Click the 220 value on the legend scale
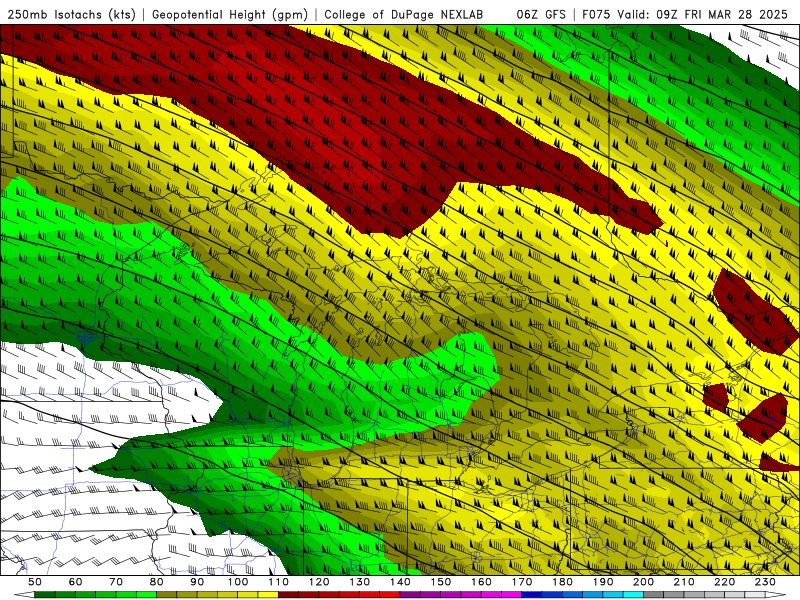Viewport: 800px width, 600px height. (x=724, y=582)
